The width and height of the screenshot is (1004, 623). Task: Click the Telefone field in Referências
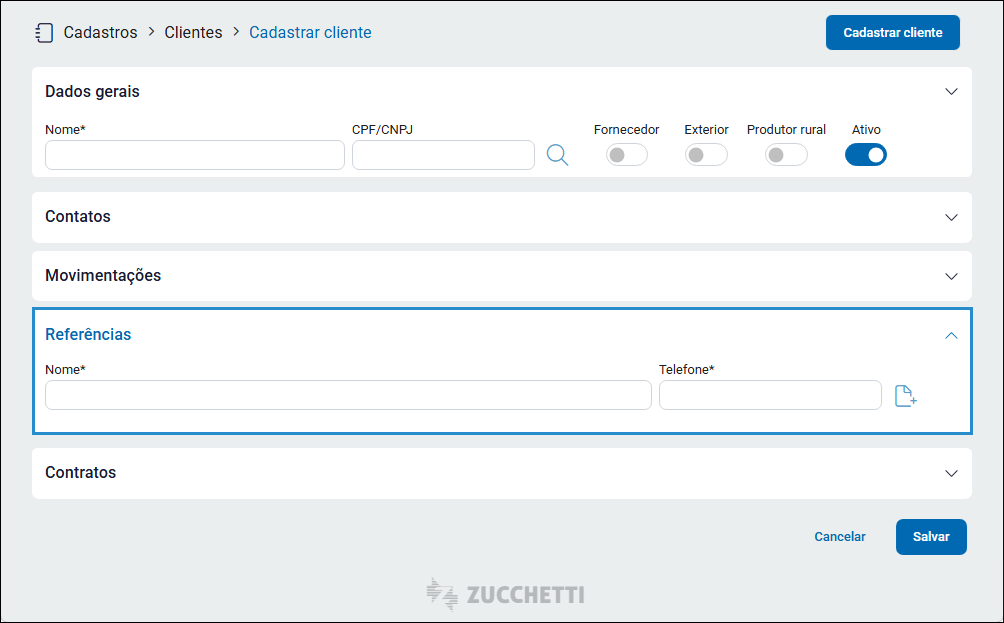click(x=770, y=395)
